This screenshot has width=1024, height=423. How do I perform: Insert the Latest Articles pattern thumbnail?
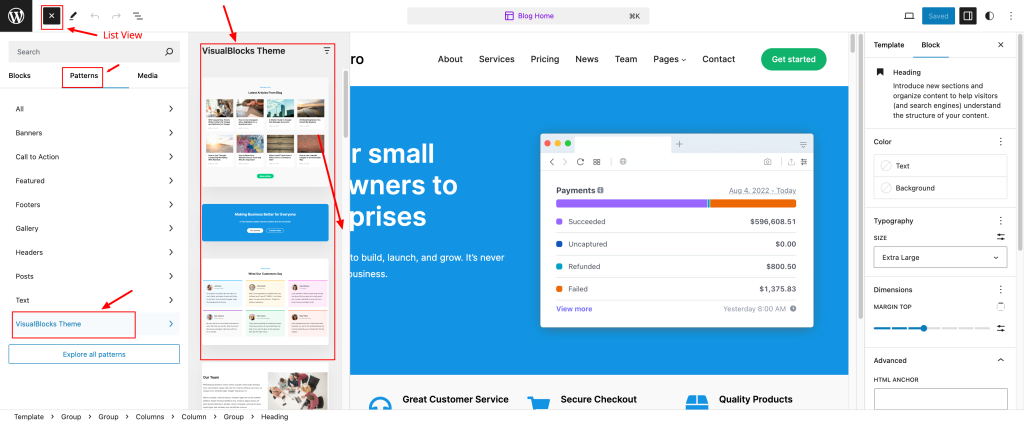click(x=265, y=132)
